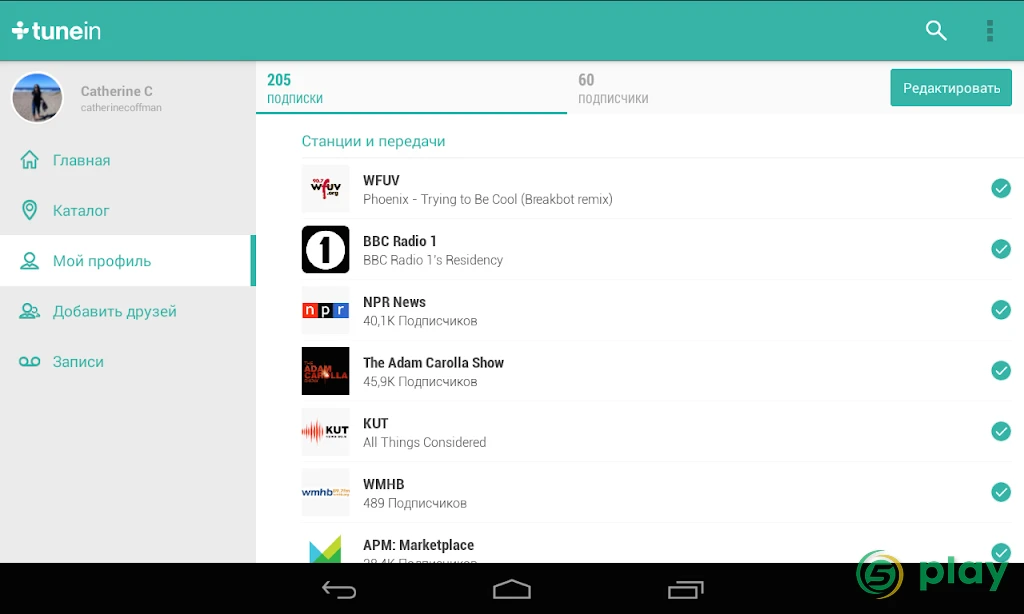
Task: Select the WMHB station title
Action: pyautogui.click(x=384, y=484)
